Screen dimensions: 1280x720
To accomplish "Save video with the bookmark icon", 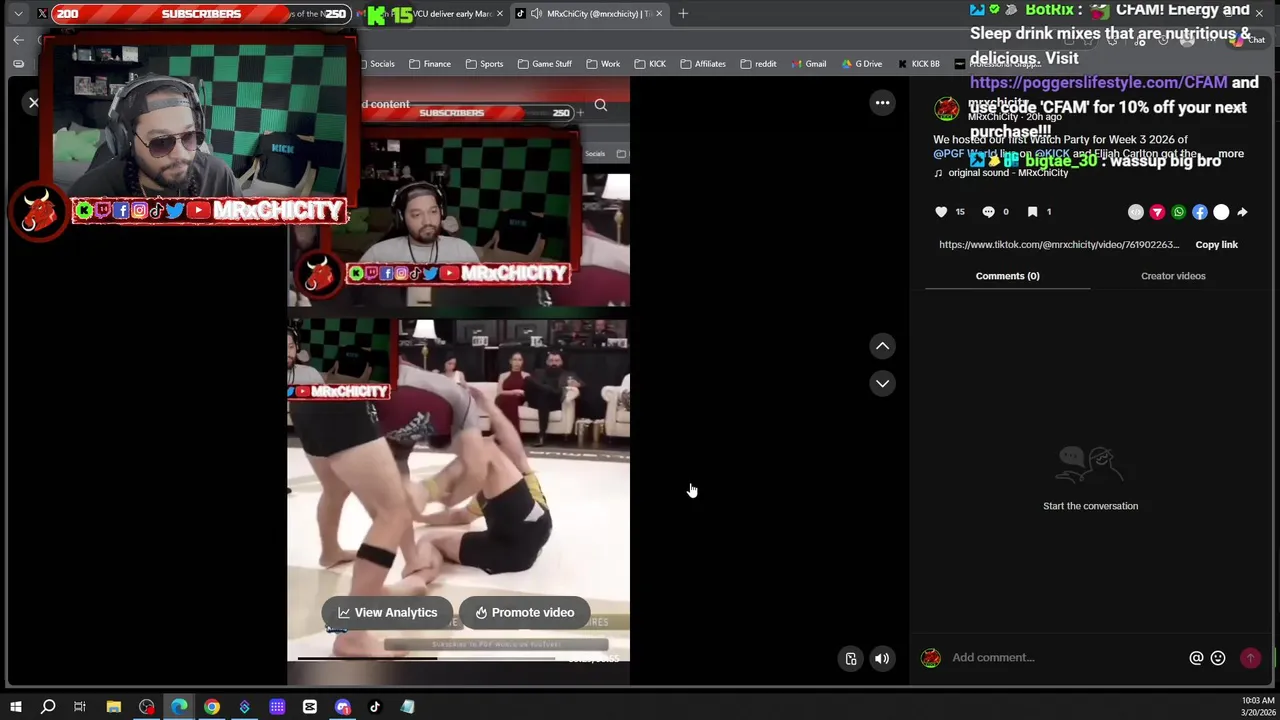I will (x=1032, y=212).
